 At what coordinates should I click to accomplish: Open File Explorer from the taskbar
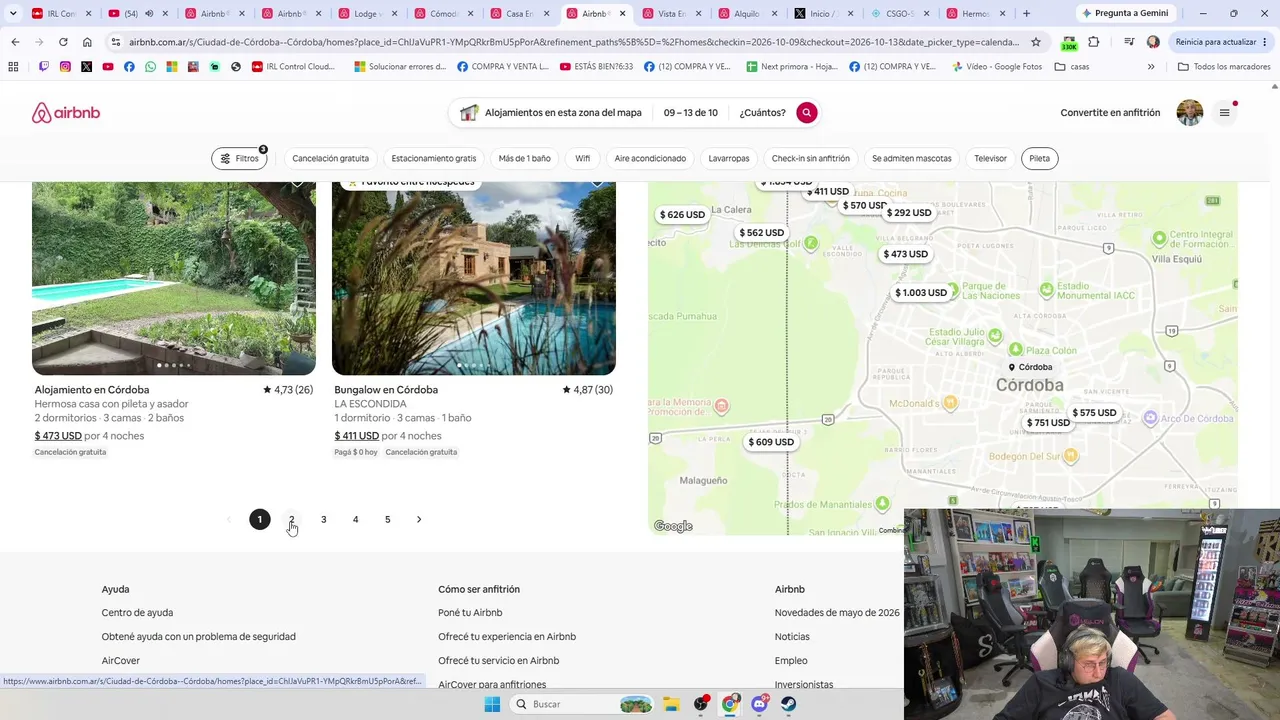tap(671, 704)
